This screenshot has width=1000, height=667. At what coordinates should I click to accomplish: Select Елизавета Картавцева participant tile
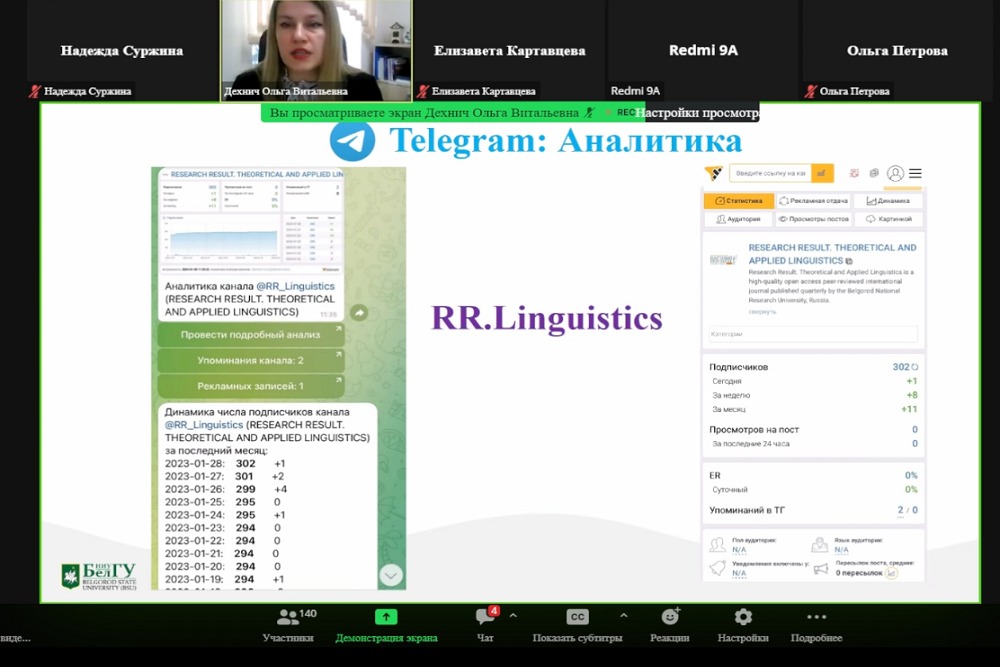click(x=510, y=50)
